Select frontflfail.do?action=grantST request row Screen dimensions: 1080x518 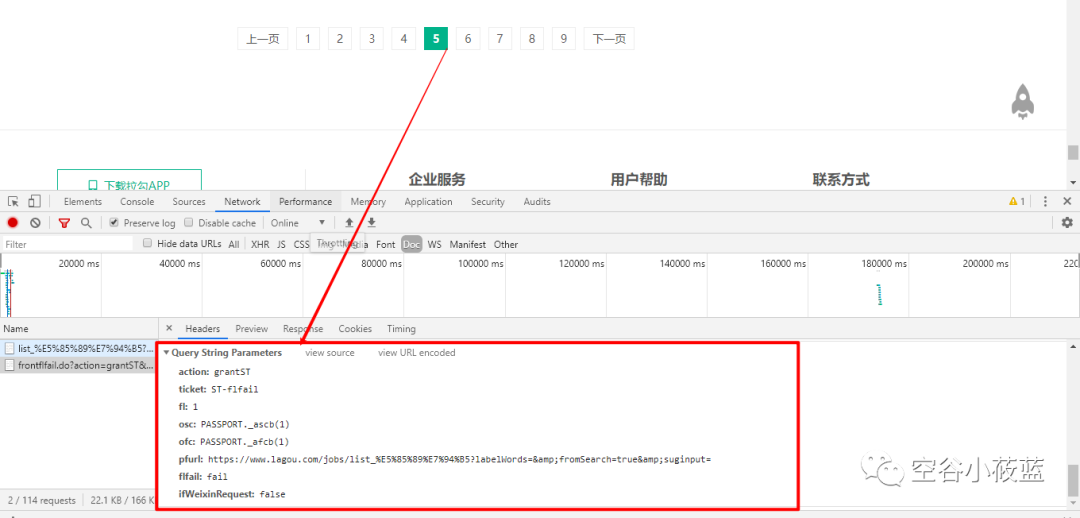[x=79, y=365]
